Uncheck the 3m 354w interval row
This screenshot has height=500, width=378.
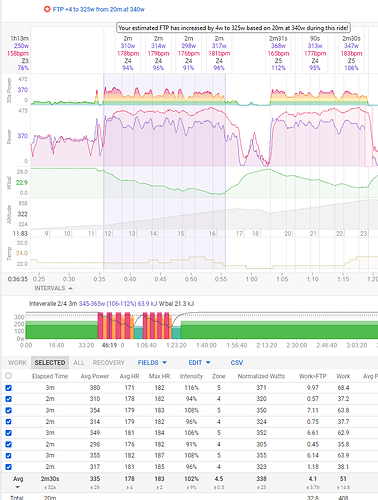coord(9,410)
